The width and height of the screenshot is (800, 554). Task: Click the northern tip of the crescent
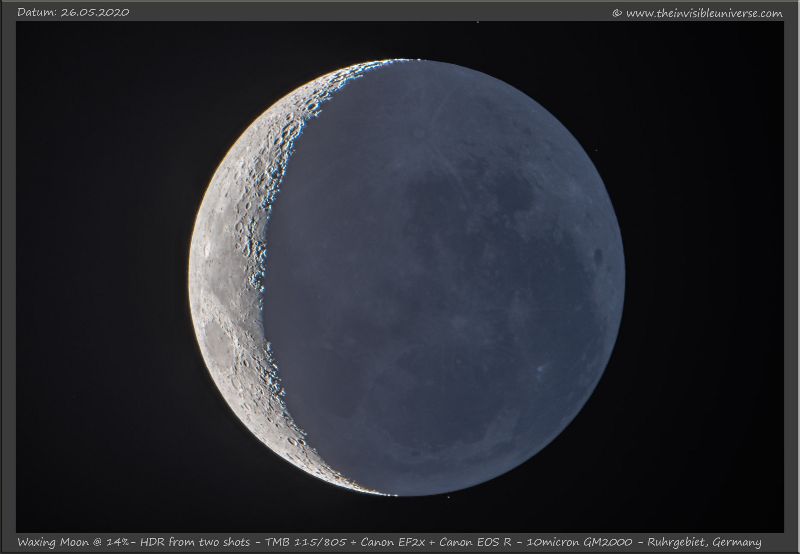395,62
